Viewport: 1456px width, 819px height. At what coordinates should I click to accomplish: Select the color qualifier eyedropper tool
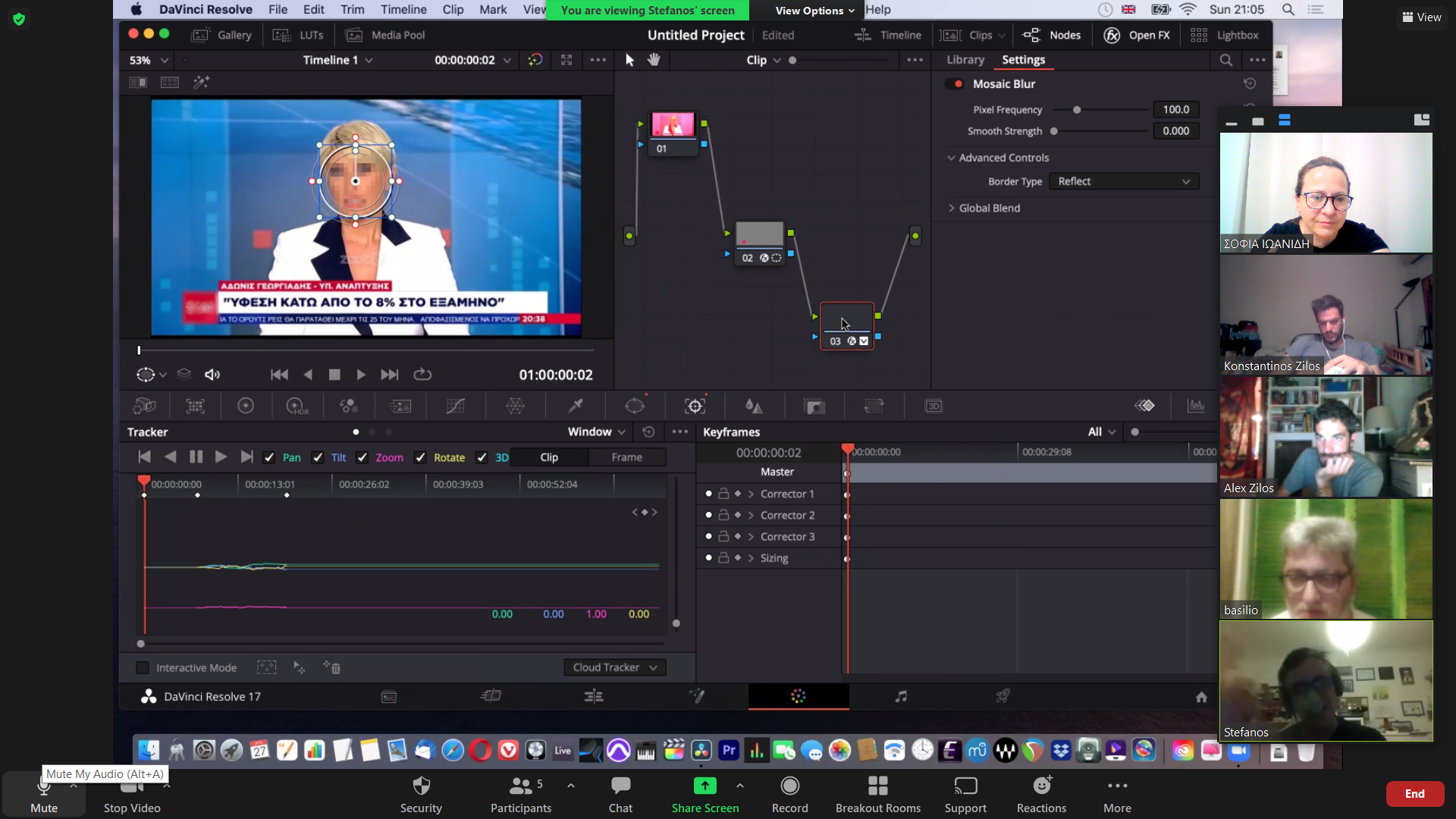click(576, 406)
